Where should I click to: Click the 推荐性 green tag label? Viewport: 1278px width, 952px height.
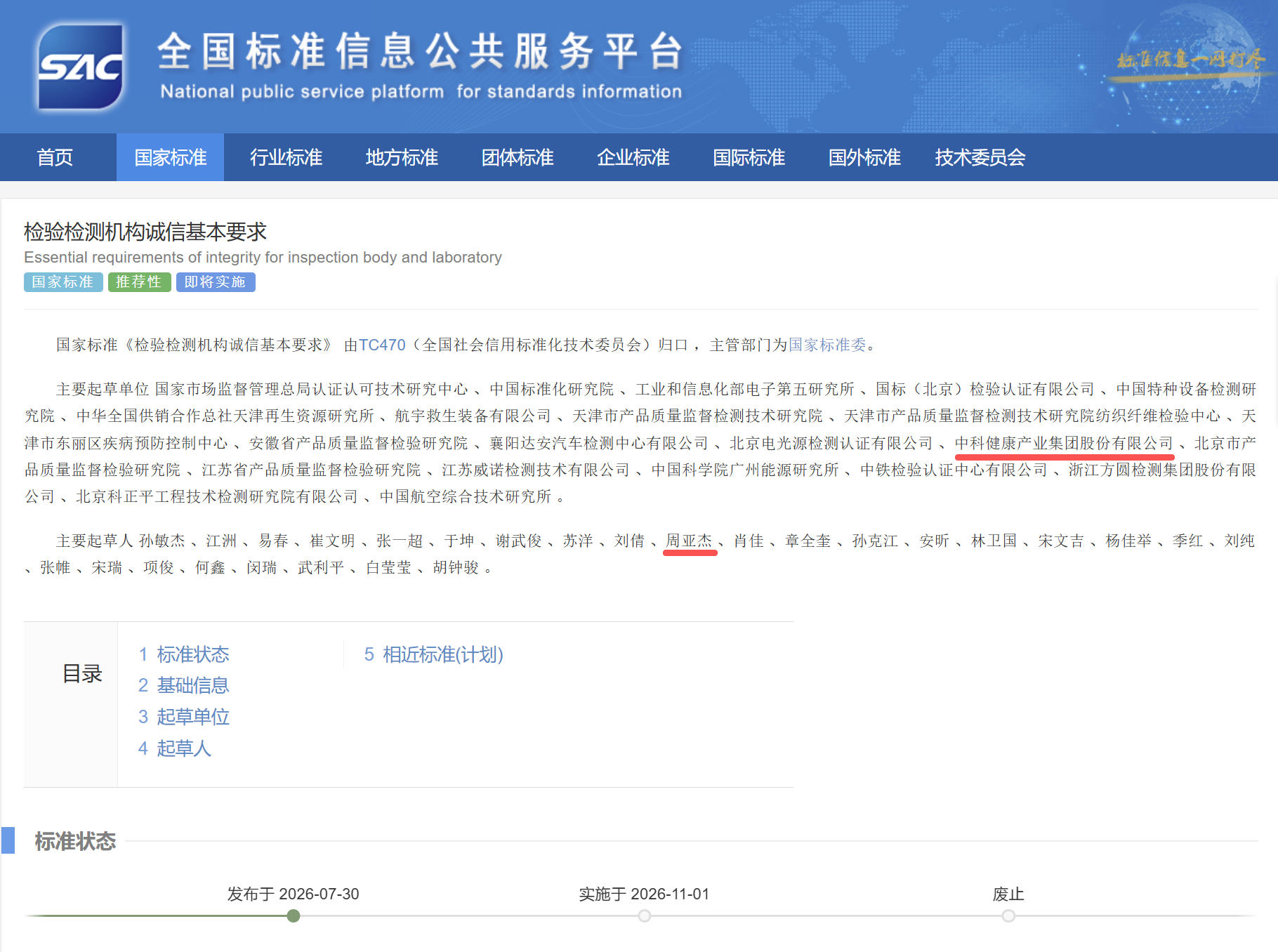tap(139, 282)
